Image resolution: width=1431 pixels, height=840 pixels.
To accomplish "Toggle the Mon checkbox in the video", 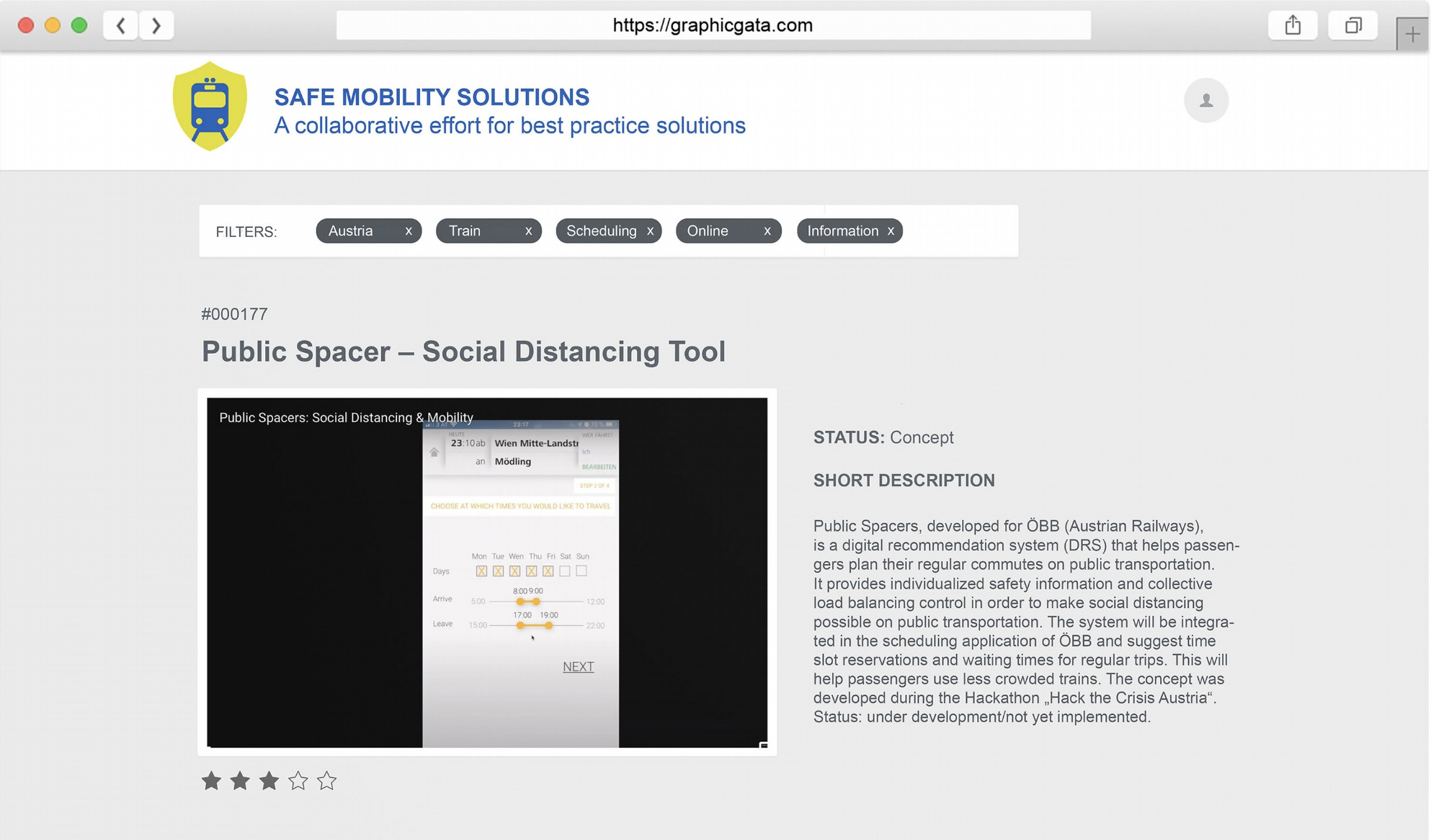I will pos(481,571).
